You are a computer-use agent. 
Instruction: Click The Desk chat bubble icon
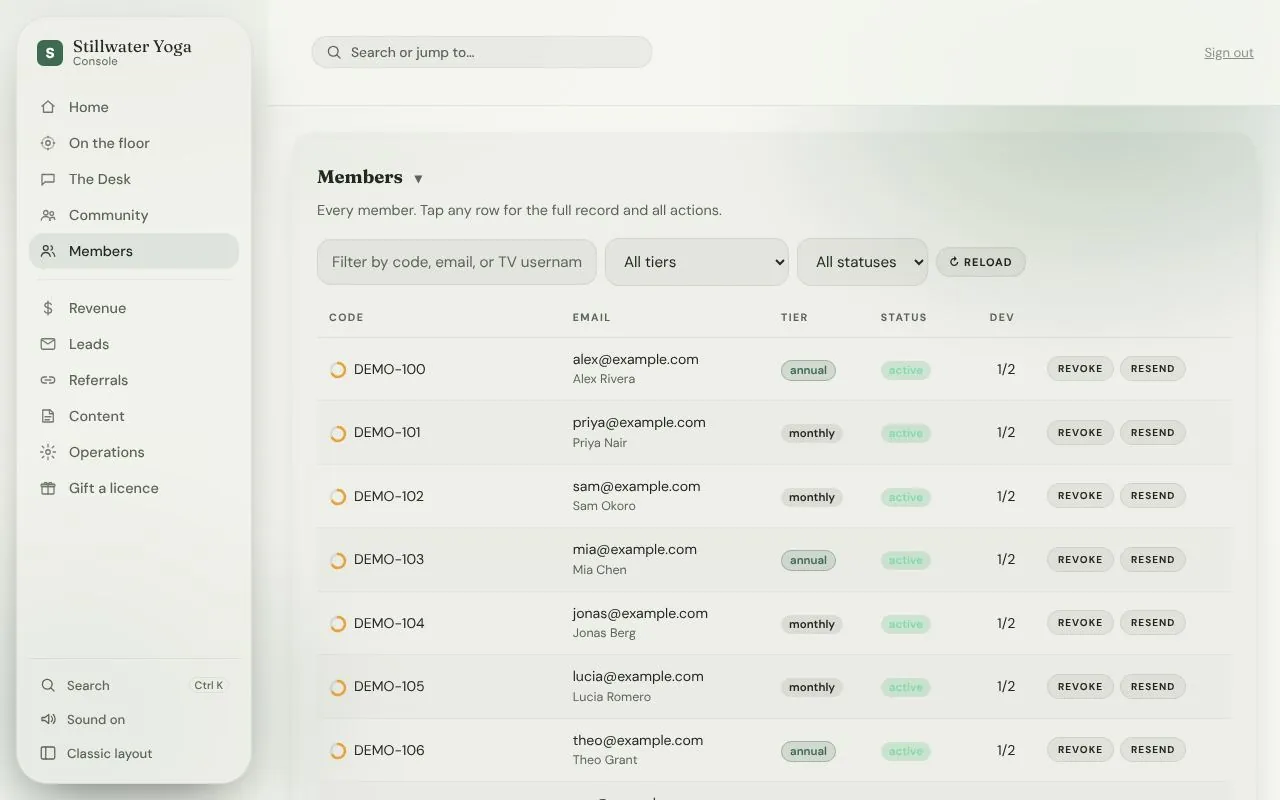pos(48,179)
